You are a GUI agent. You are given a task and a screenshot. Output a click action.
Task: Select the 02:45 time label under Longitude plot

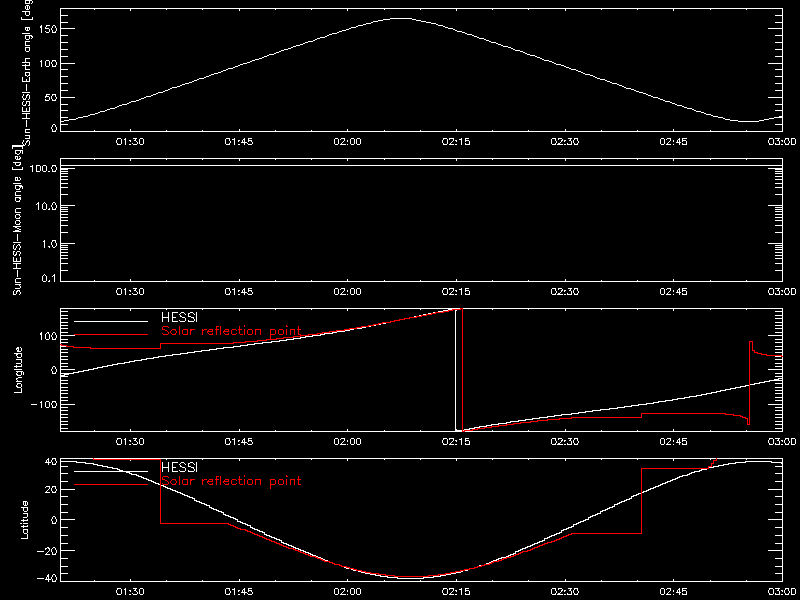point(673,442)
